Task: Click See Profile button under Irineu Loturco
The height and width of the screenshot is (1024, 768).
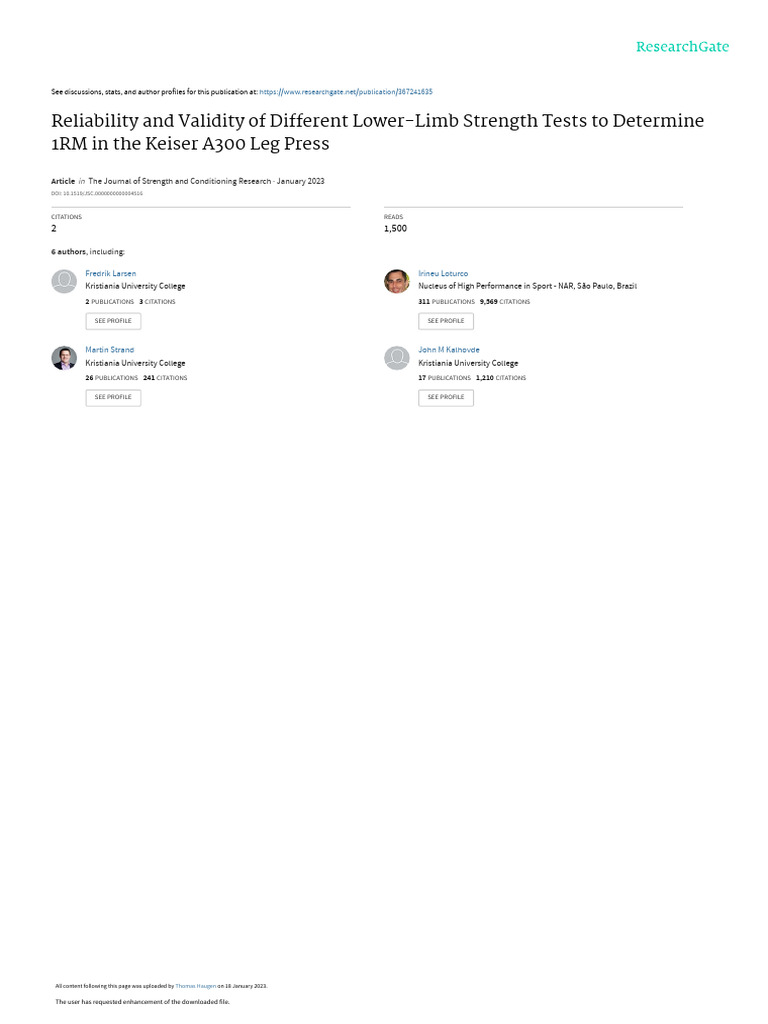Action: point(446,321)
